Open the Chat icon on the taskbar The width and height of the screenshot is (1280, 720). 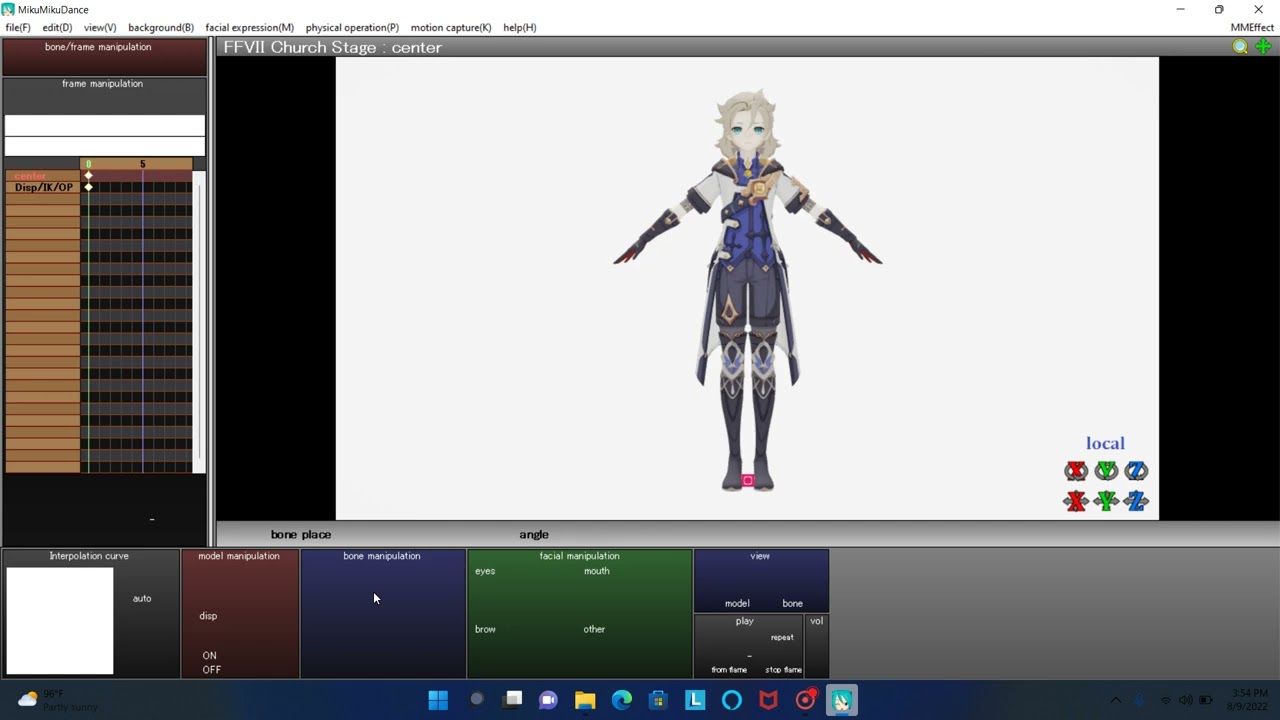(548, 700)
